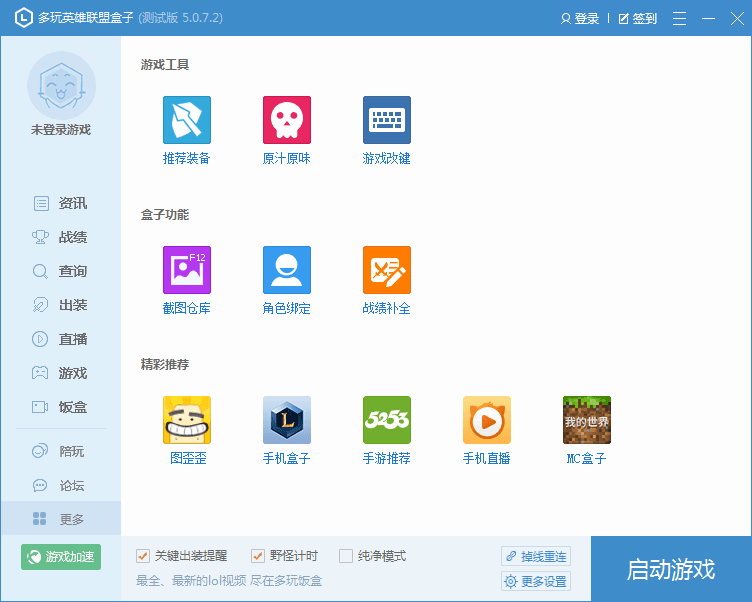Launch the 原汁原味 skull icon
Image resolution: width=752 pixels, height=602 pixels.
pos(287,120)
